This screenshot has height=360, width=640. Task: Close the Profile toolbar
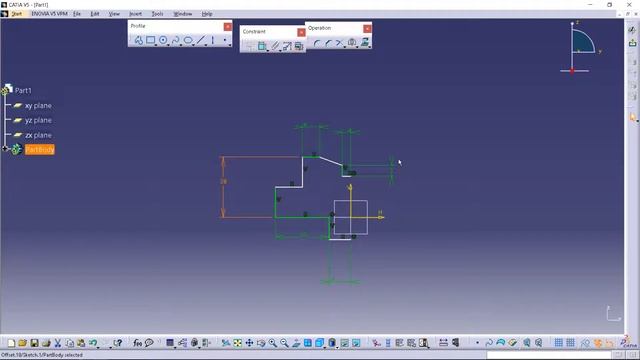(x=228, y=27)
